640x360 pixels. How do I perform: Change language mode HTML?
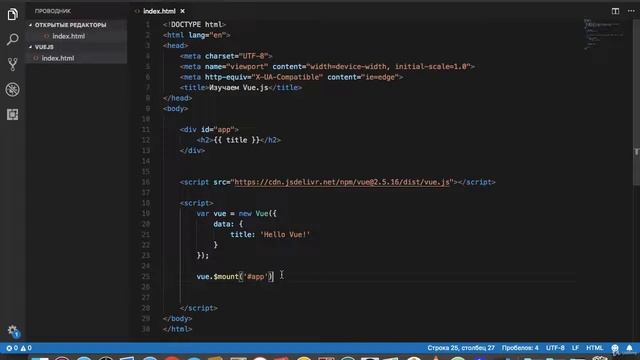point(594,348)
